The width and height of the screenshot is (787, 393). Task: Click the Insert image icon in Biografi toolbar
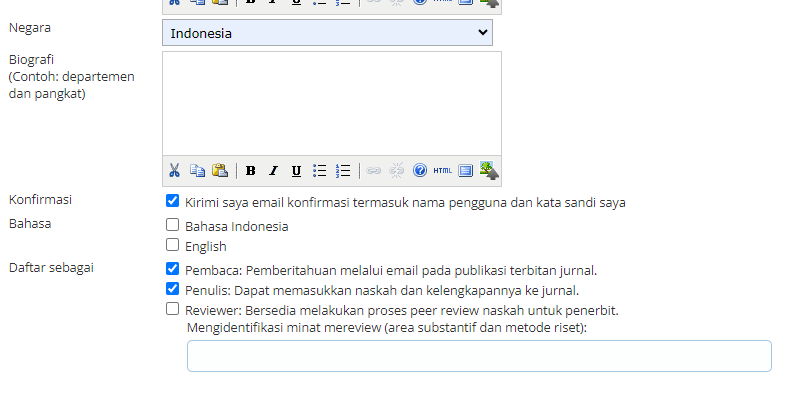[x=489, y=170]
